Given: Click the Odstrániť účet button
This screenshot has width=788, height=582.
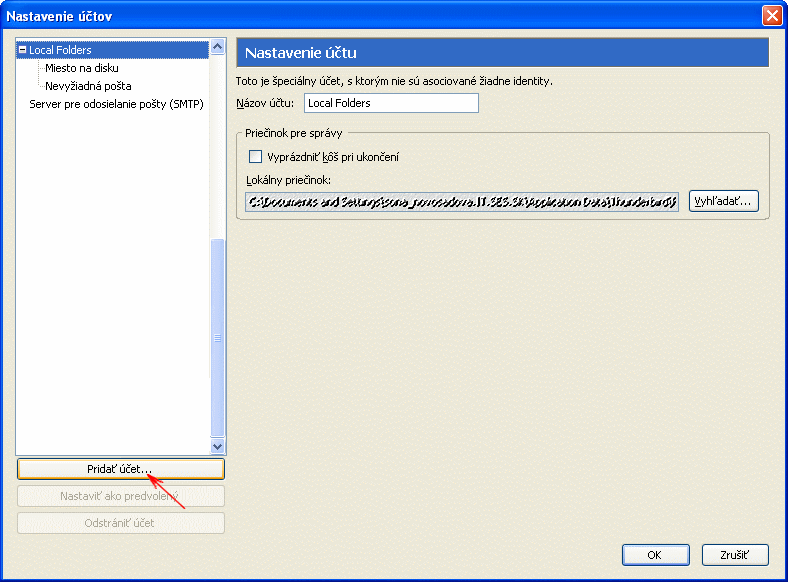Looking at the screenshot, I should pyautogui.click(x=120, y=523).
